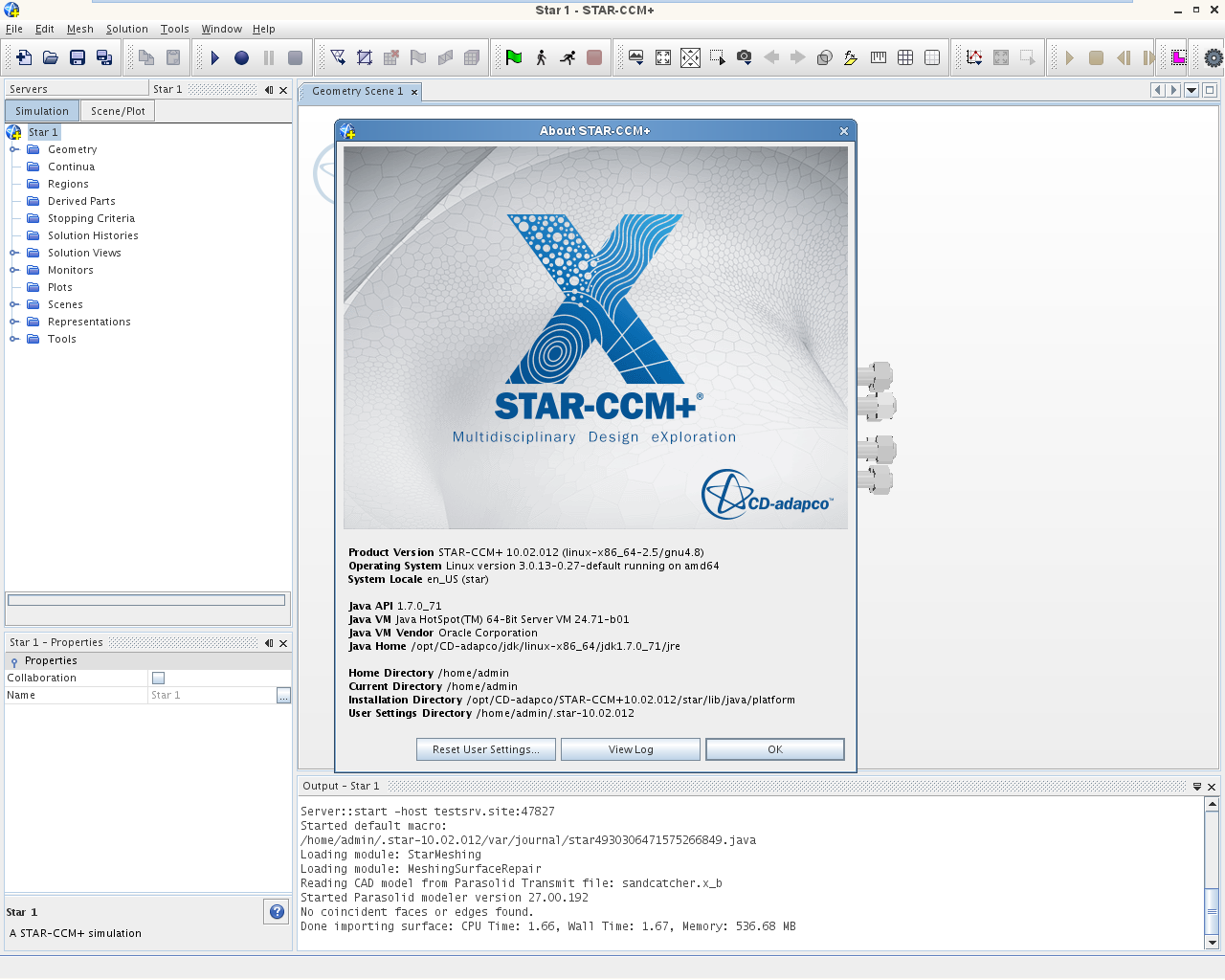1225x980 pixels.
Task: Run the simulation with running man icon
Action: (x=568, y=57)
